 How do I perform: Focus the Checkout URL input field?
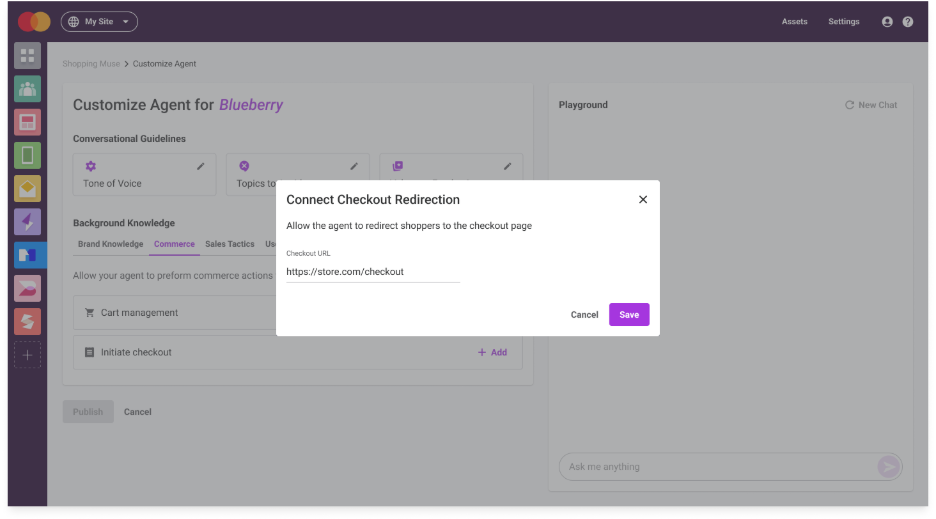click(x=372, y=272)
